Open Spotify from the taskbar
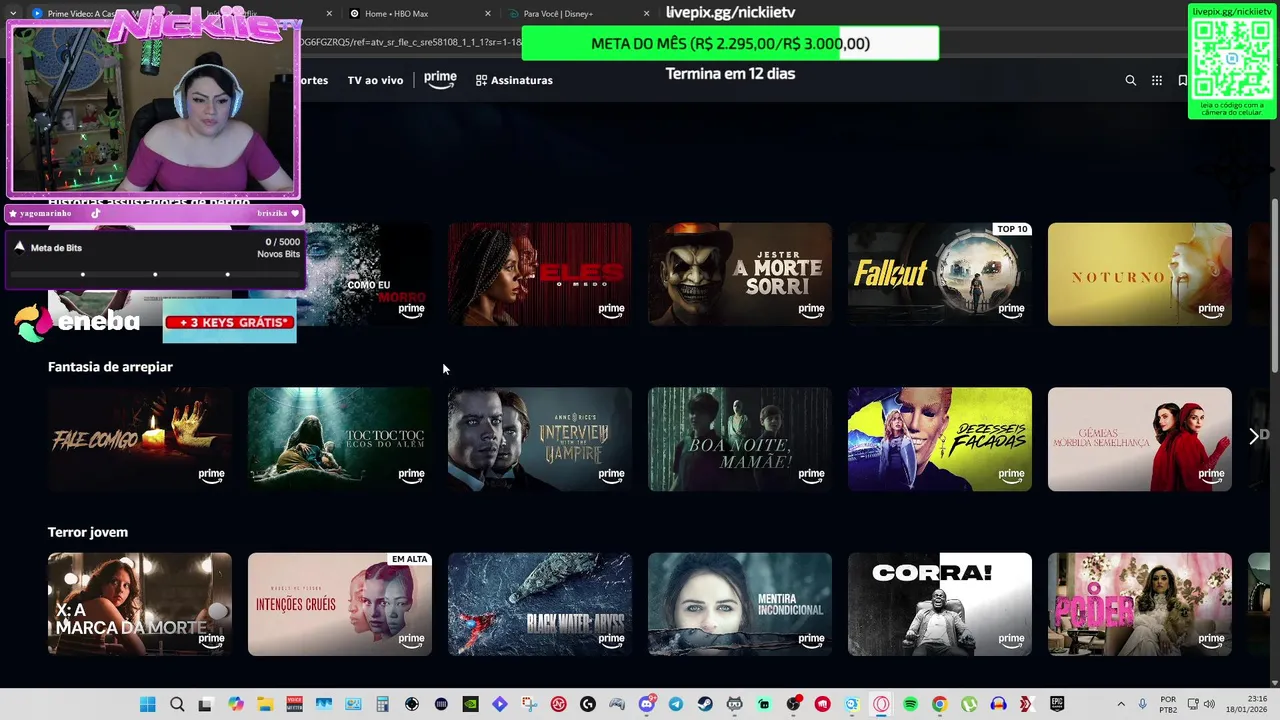 click(909, 704)
